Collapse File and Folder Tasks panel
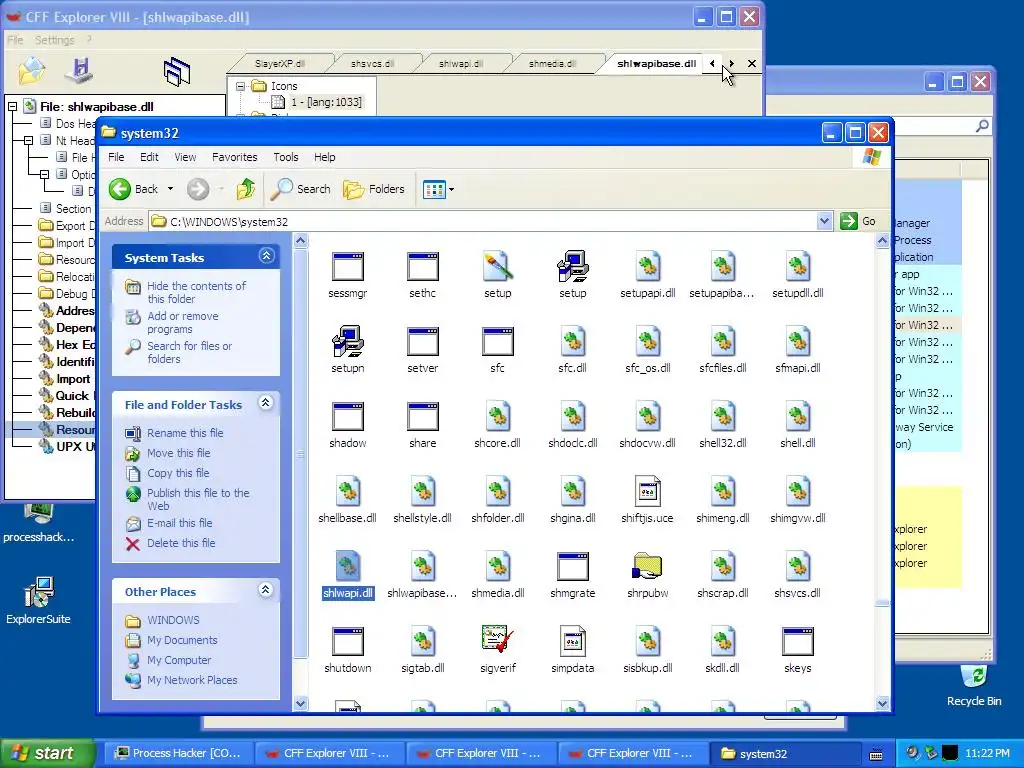The image size is (1024, 768). point(265,402)
